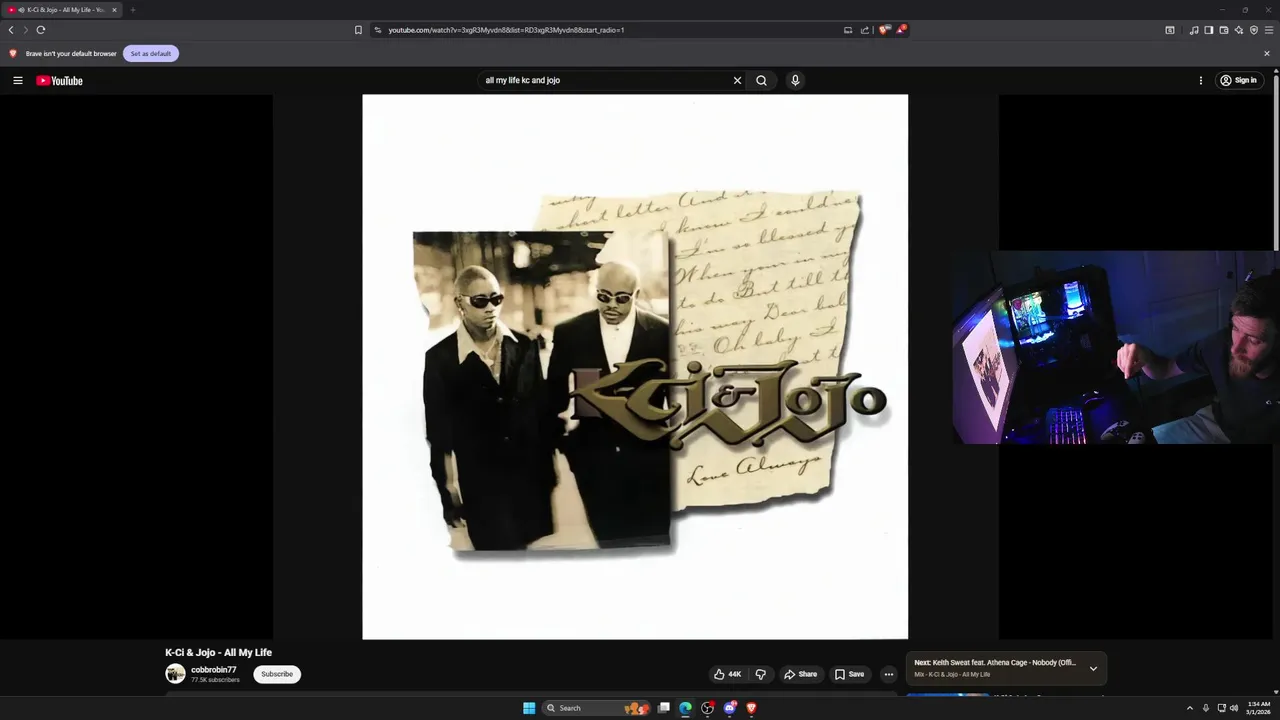
Task: Open the Brave Wallet icon
Action: [x=1223, y=30]
